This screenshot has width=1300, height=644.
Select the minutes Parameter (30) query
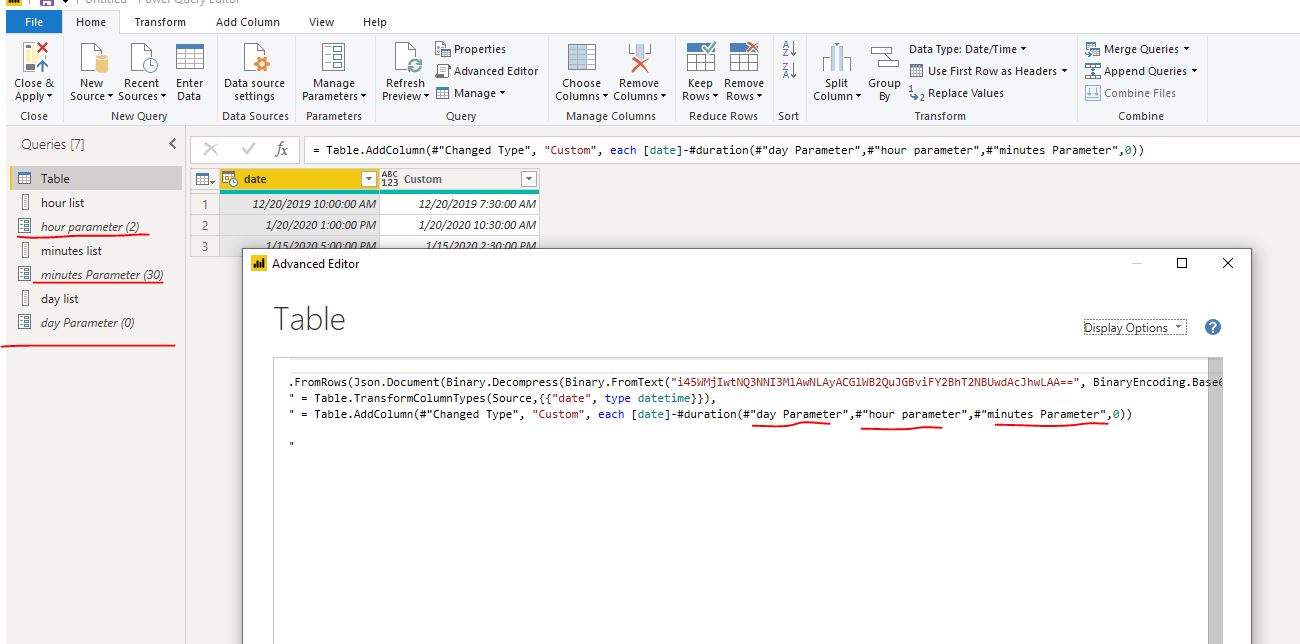(x=96, y=274)
